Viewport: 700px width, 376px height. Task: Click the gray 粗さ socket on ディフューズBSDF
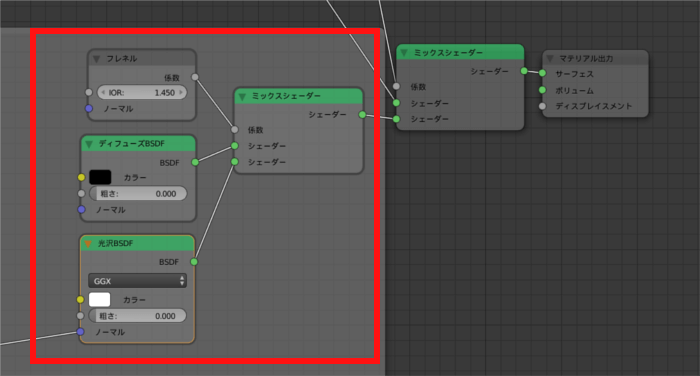coord(81,193)
